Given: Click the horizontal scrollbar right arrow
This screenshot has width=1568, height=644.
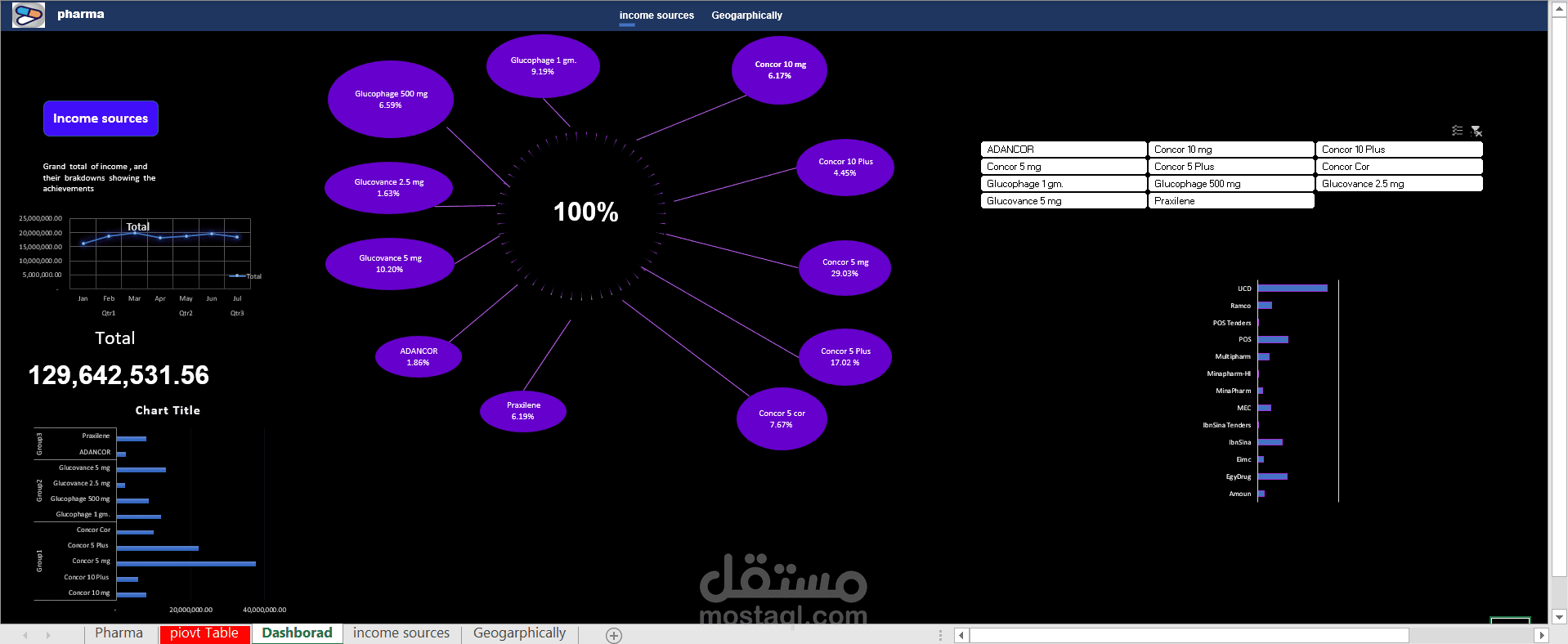Looking at the screenshot, I should pyautogui.click(x=1542, y=635).
